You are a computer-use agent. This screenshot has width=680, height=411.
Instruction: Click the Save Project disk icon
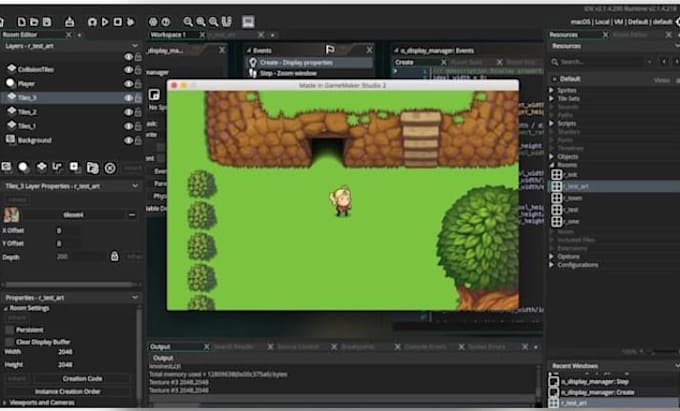(x=46, y=22)
